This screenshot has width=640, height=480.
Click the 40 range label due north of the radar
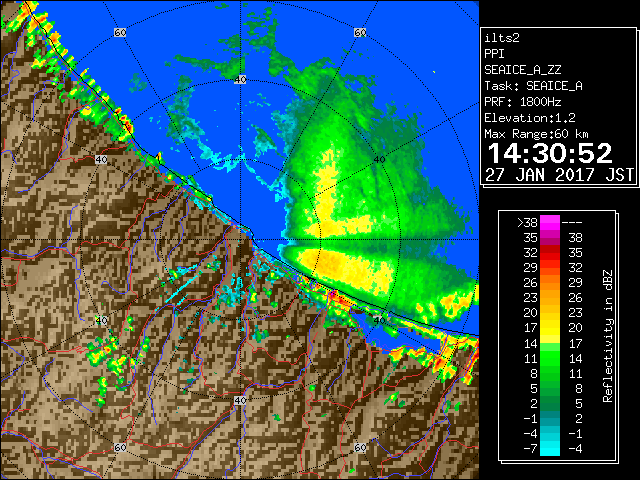pyautogui.click(x=240, y=80)
